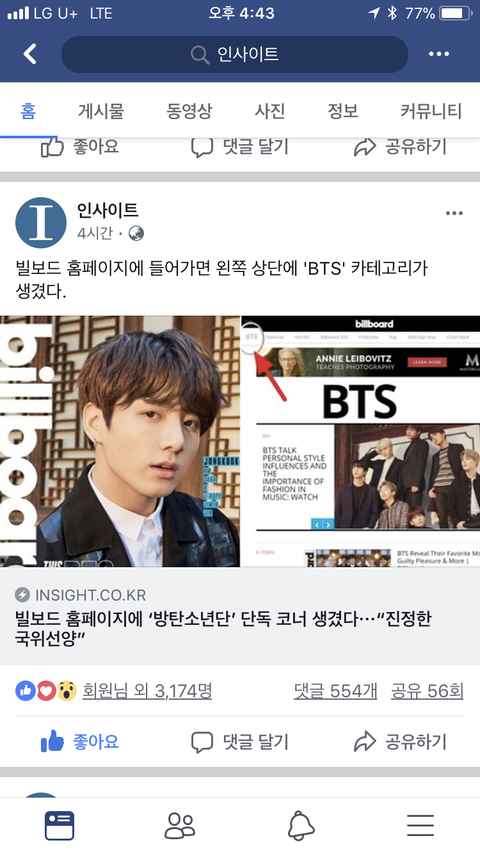Viewport: 480px width, 854px height.
Task: Switch to the 사진 tab
Action: (270, 111)
